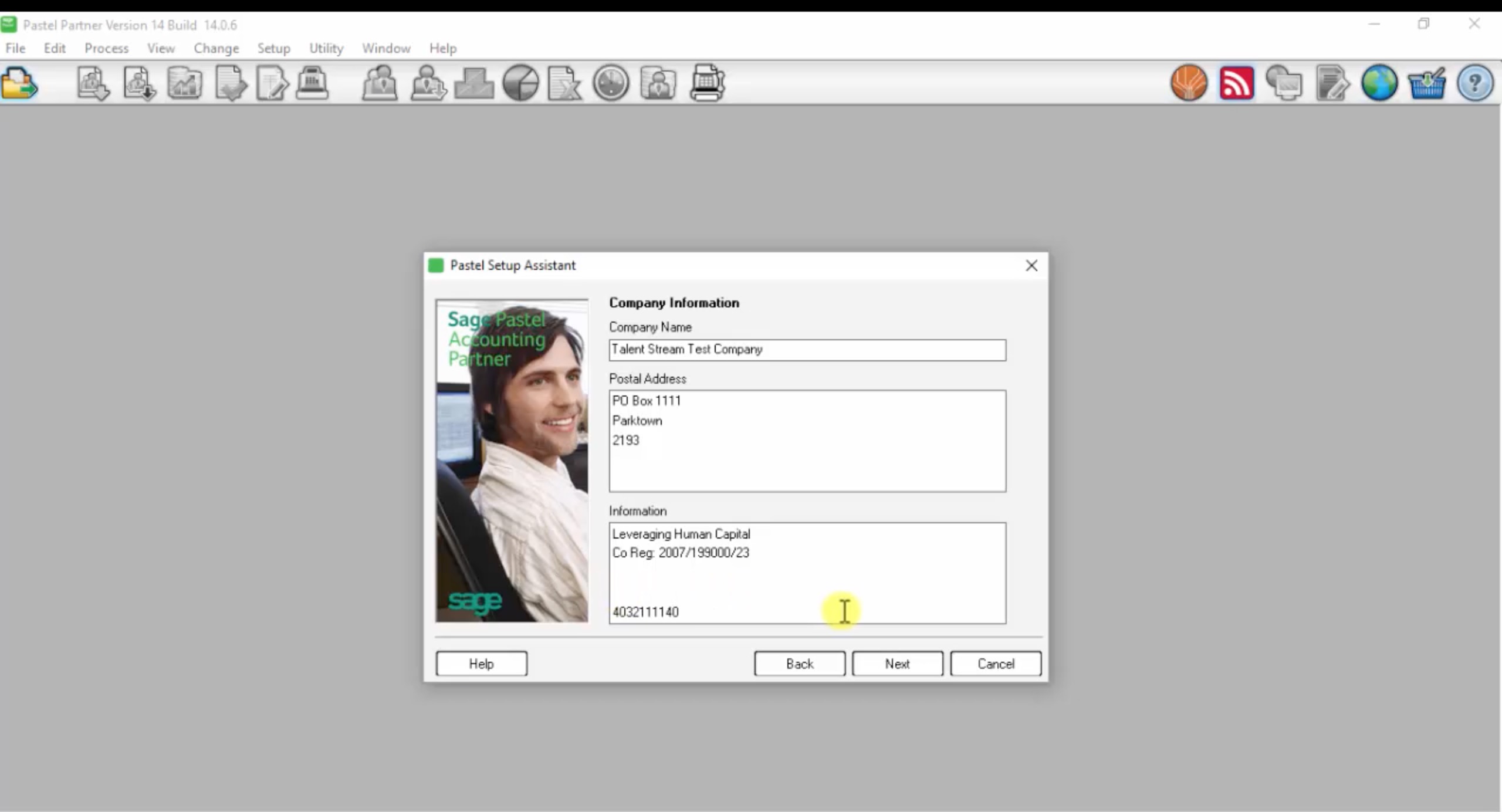Close the Pastel Setup Assistant dialog
This screenshot has width=1502, height=812.
pyautogui.click(x=1031, y=266)
